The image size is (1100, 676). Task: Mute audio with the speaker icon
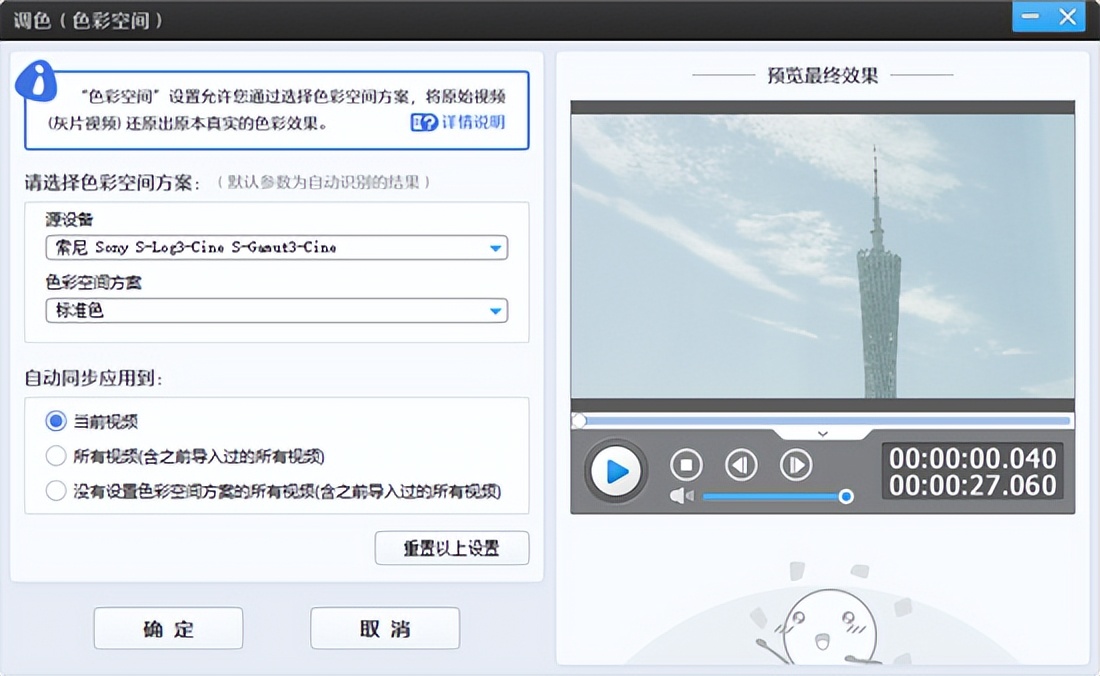click(681, 496)
